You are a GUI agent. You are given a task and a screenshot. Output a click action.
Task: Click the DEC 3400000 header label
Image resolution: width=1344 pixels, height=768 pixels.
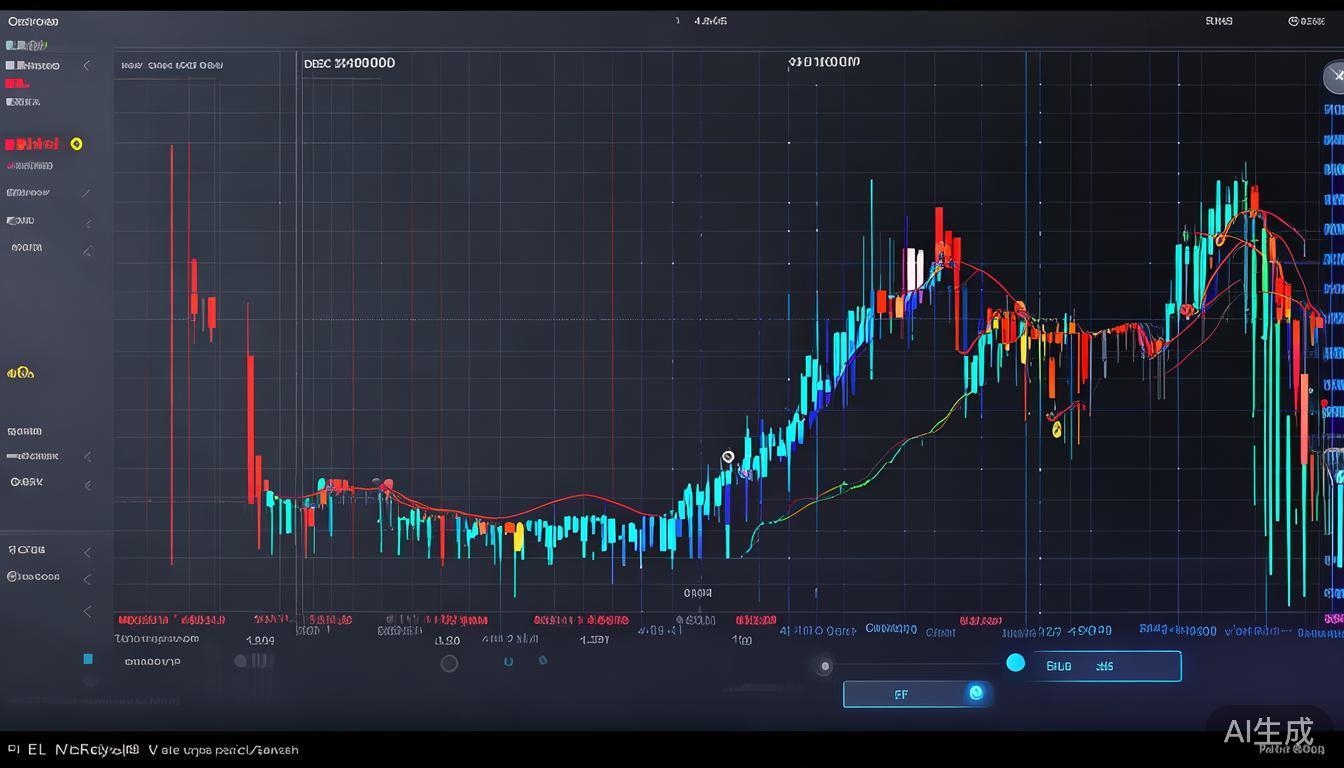tap(349, 62)
